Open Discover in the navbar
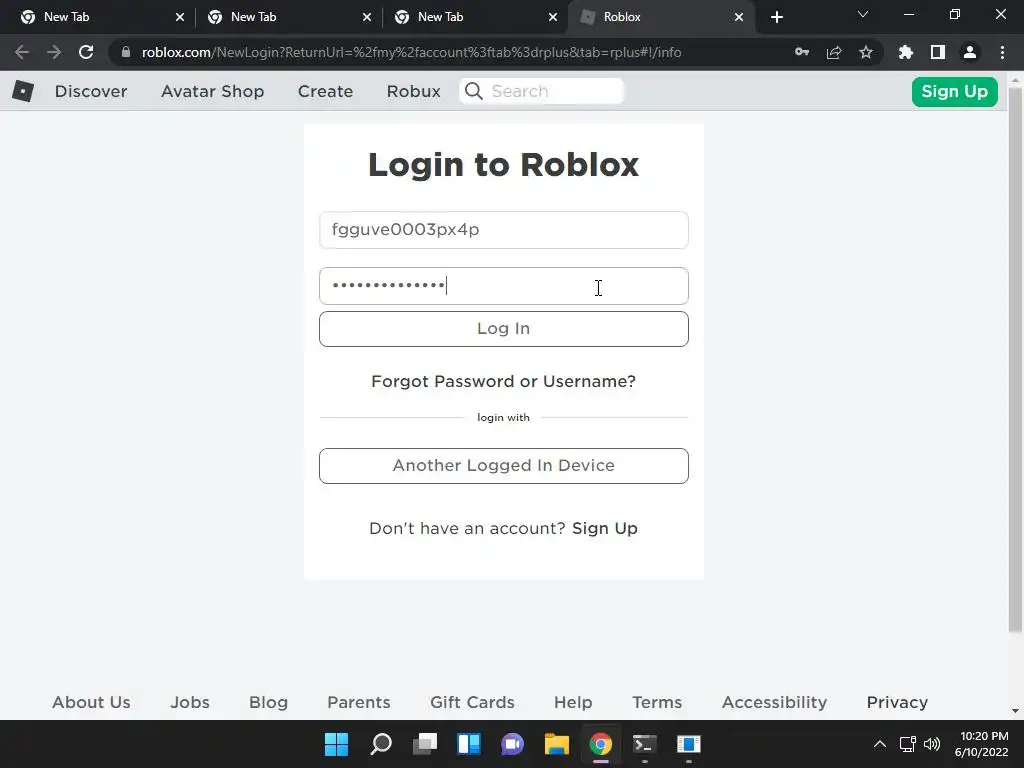Viewport: 1024px width, 768px height. 91,91
